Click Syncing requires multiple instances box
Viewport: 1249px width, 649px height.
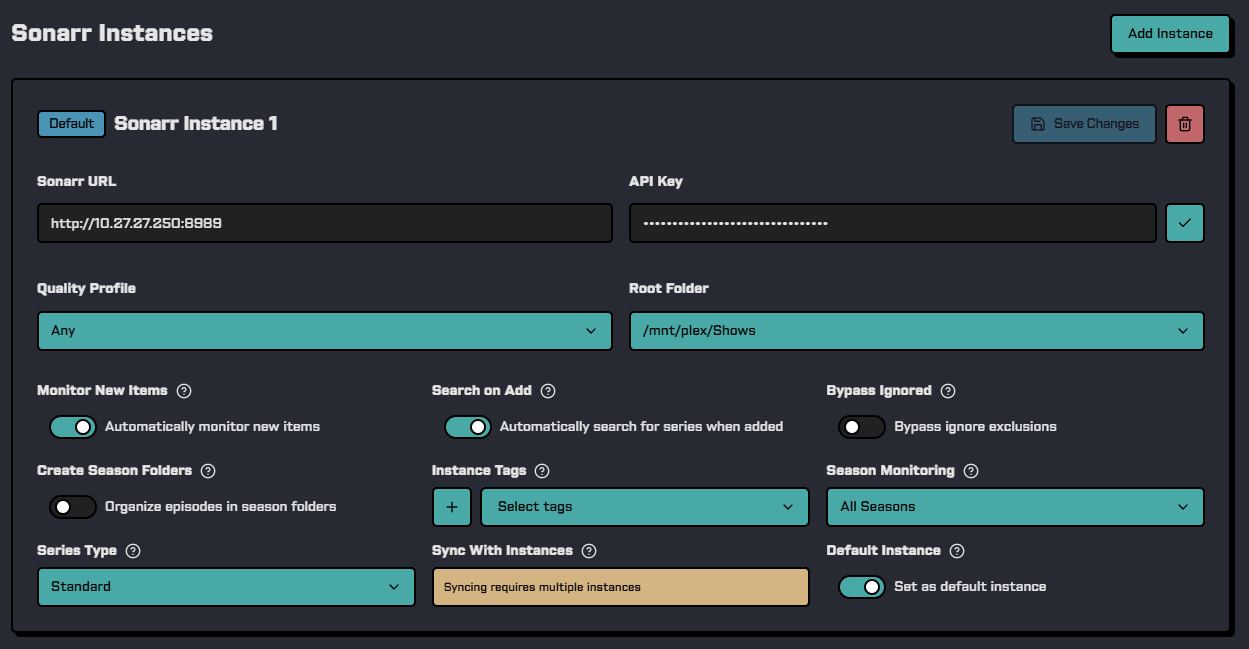(620, 587)
